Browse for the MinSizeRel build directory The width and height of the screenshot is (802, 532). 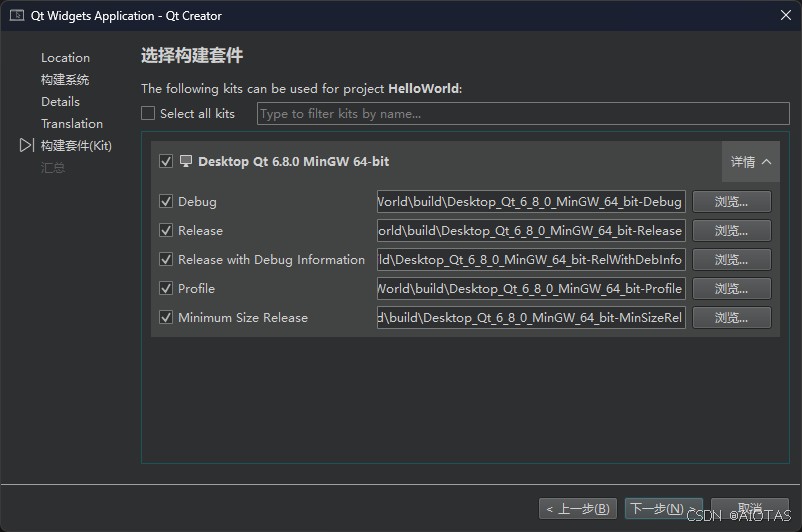[x=731, y=318]
